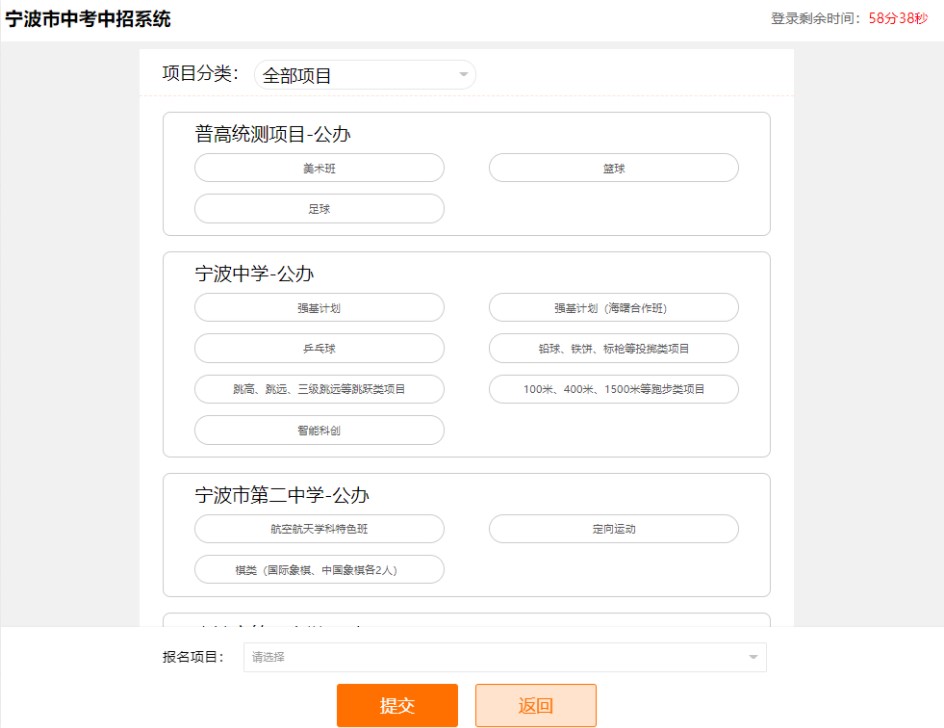Choose 强基计划 (海曙合作班) option
The image size is (944, 728).
[x=613, y=308]
